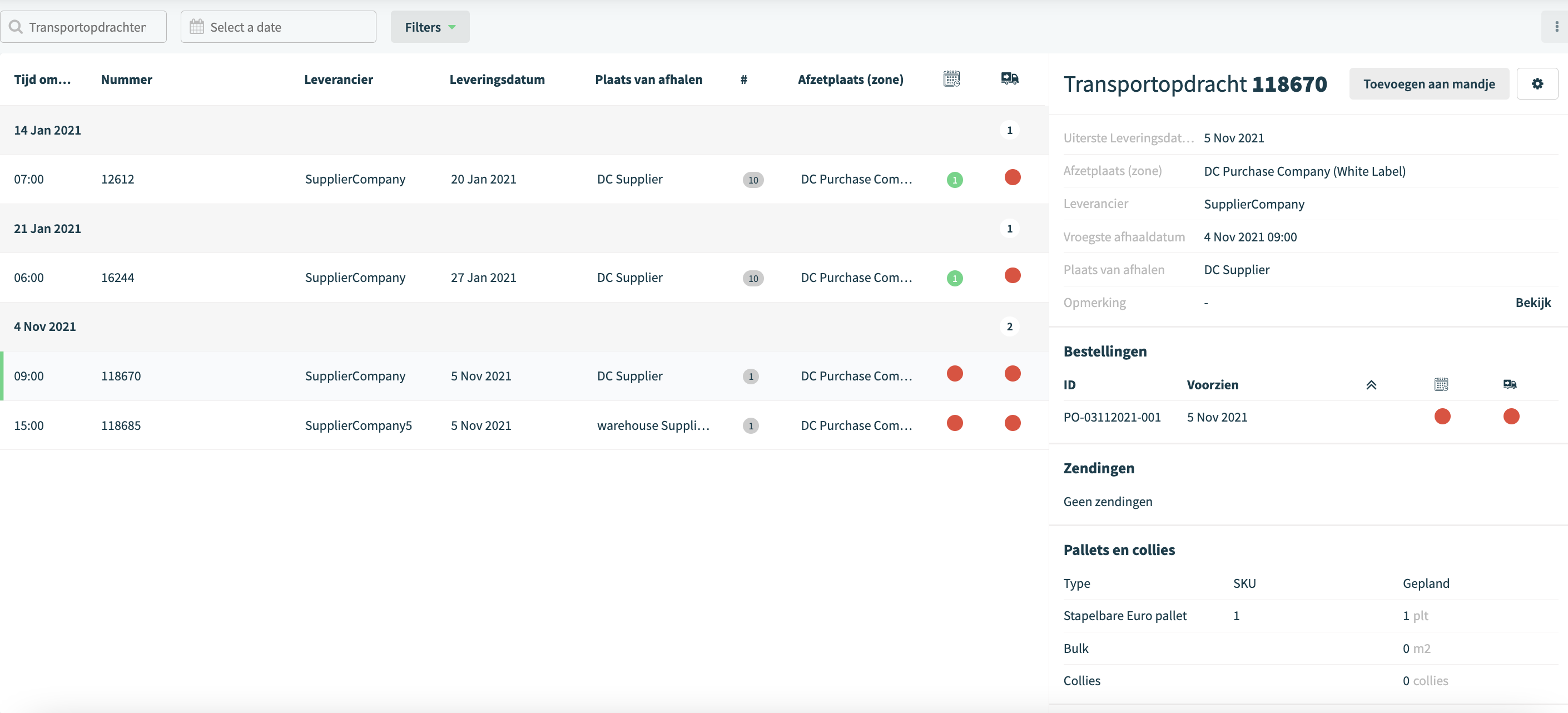Click Voorzien header in Bestellingen
The width and height of the screenshot is (1568, 713).
pos(1213,385)
